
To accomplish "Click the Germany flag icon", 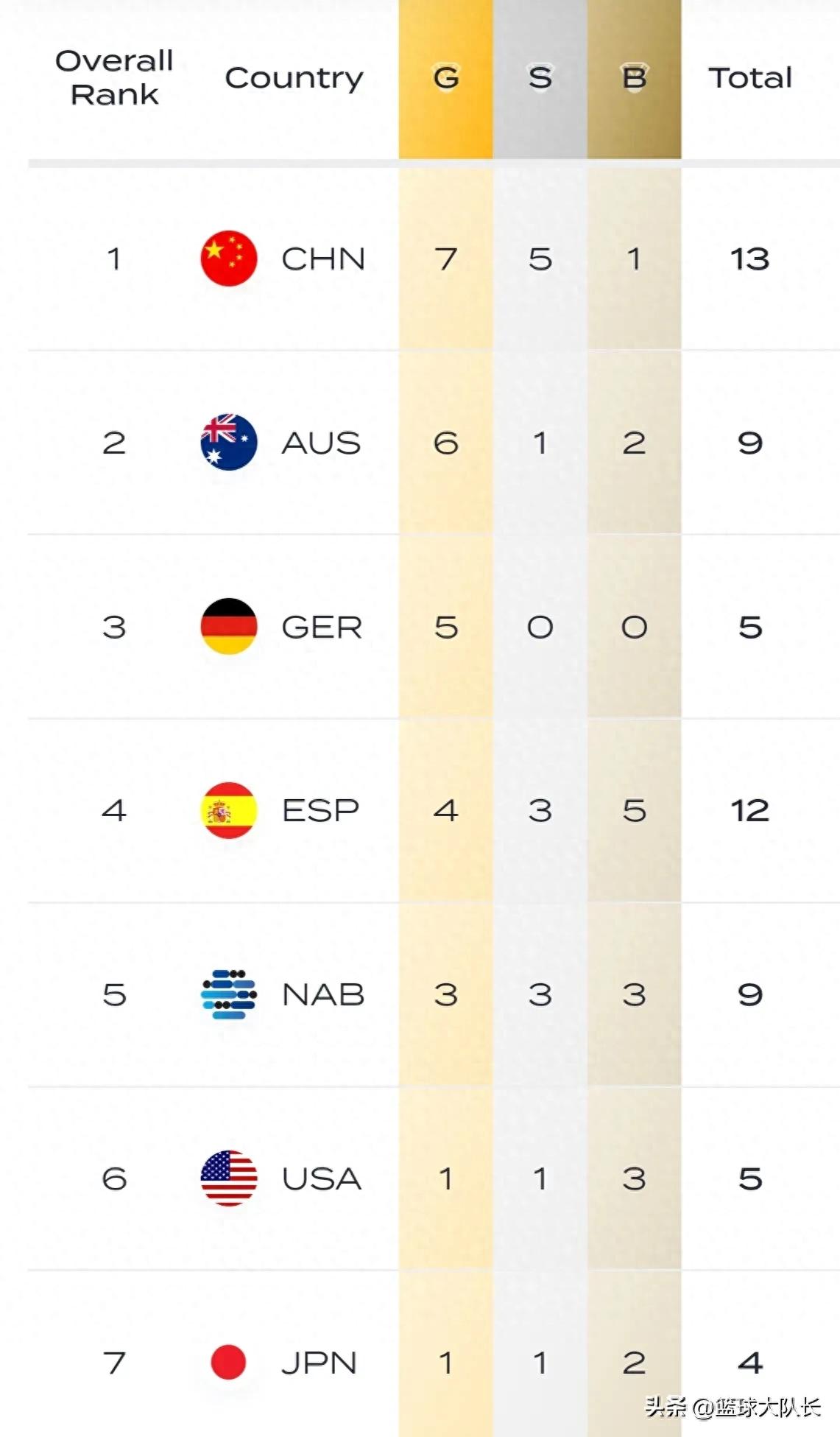I will pos(229,627).
